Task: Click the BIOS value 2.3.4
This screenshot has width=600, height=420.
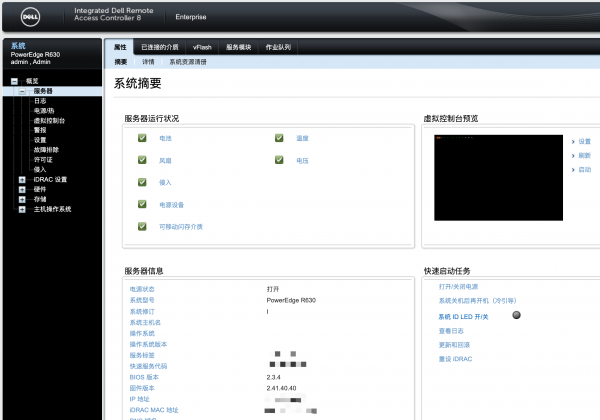Action: tap(274, 377)
